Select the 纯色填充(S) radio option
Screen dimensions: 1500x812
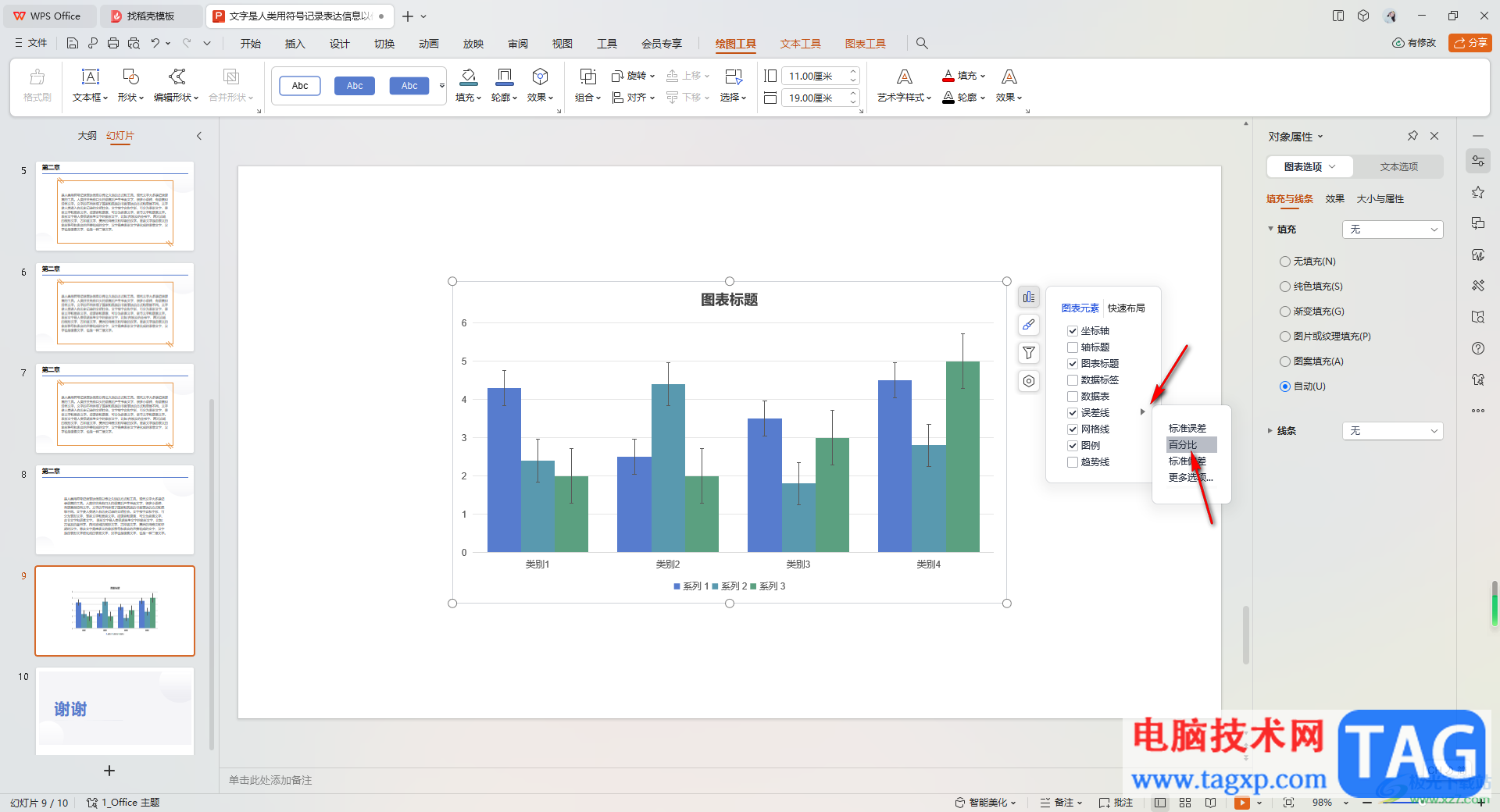1284,287
